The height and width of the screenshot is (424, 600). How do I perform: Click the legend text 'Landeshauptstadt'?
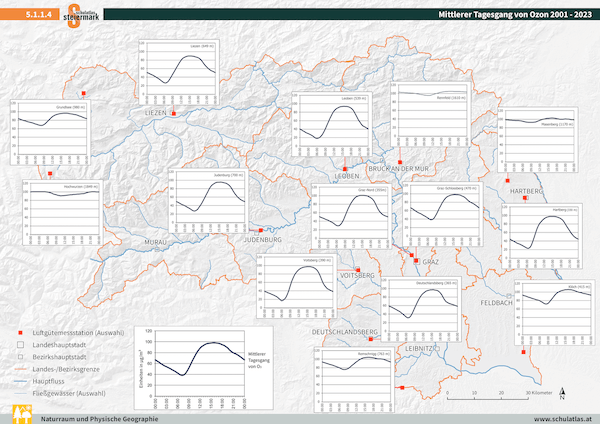pyautogui.click(x=59, y=345)
